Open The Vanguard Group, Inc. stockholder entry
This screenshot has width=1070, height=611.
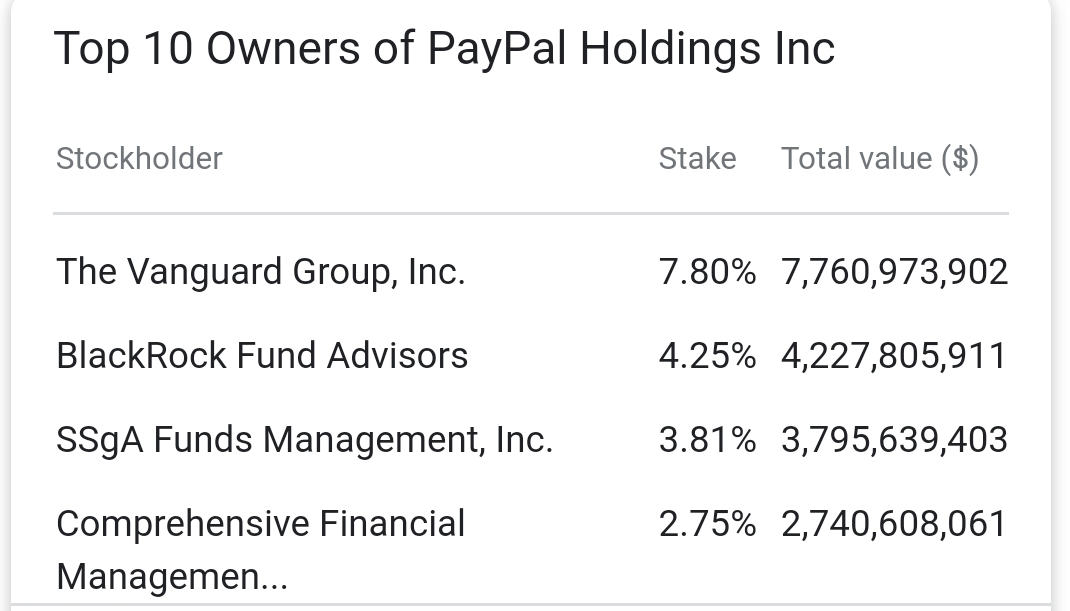click(x=260, y=271)
